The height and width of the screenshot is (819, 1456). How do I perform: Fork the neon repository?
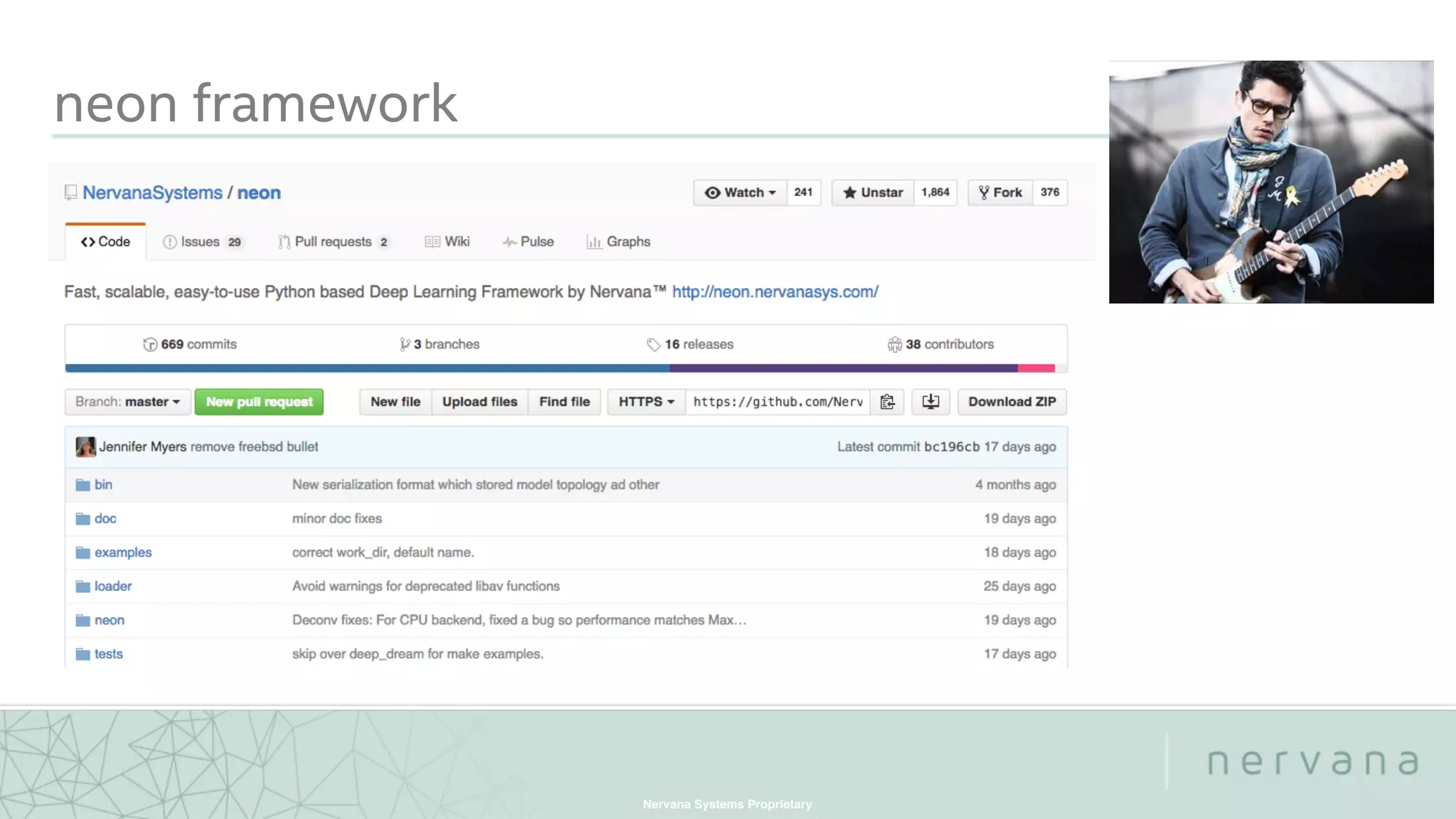pos(1000,193)
